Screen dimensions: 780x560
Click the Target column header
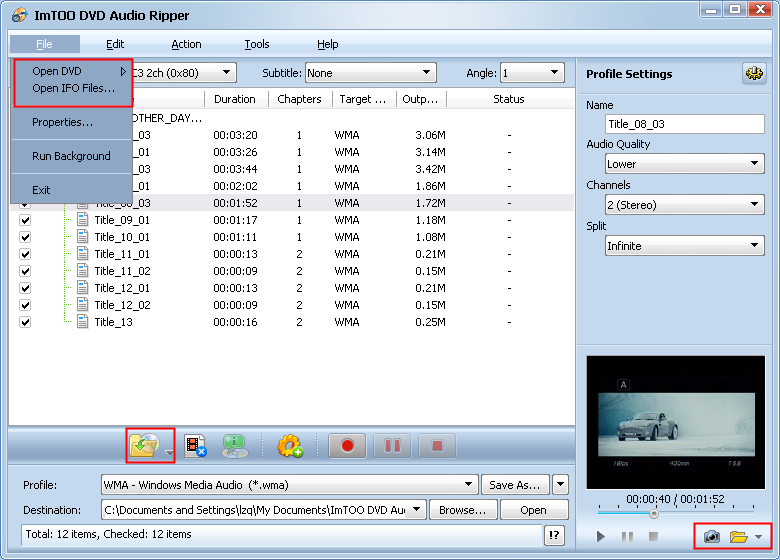[363, 99]
